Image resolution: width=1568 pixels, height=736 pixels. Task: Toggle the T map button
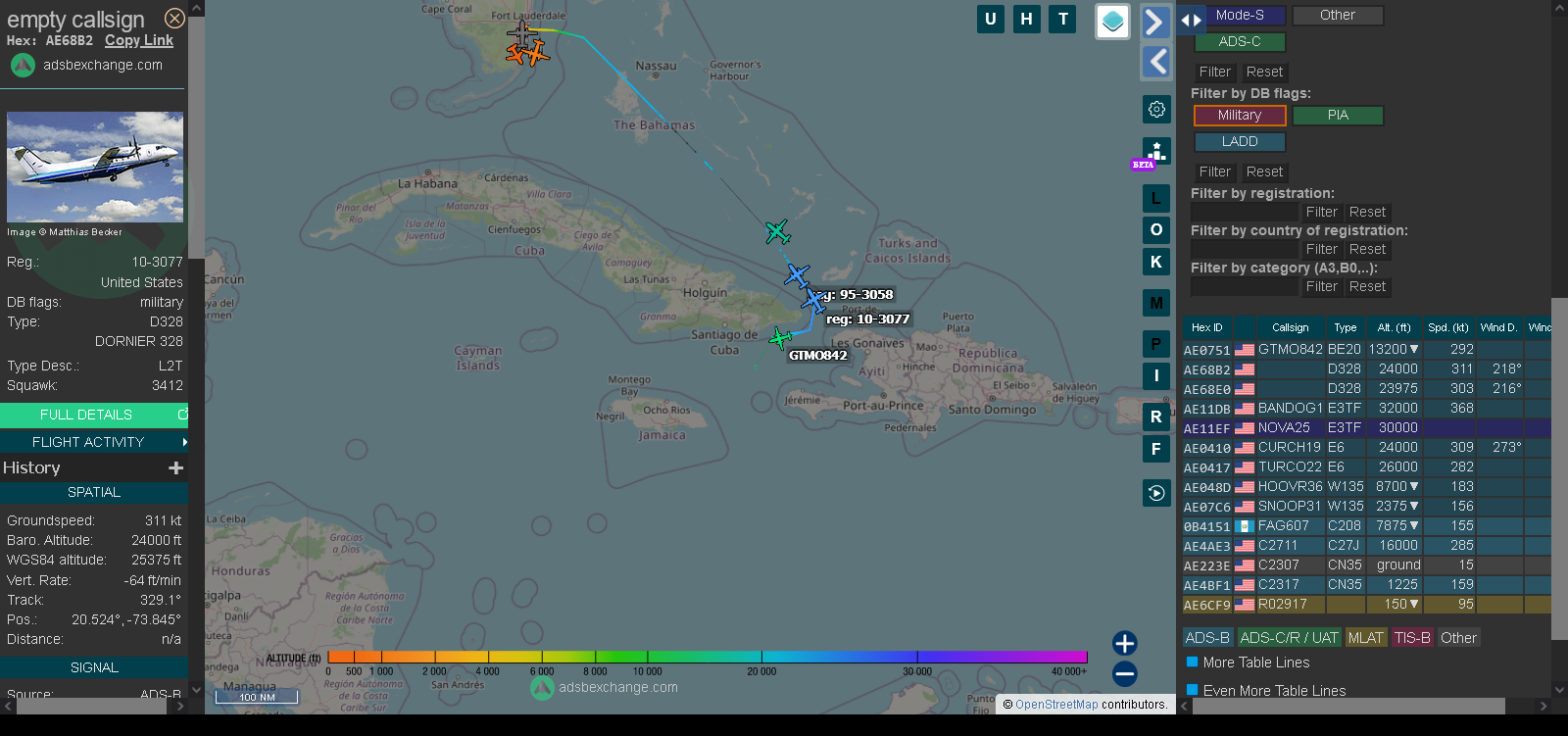(1063, 19)
